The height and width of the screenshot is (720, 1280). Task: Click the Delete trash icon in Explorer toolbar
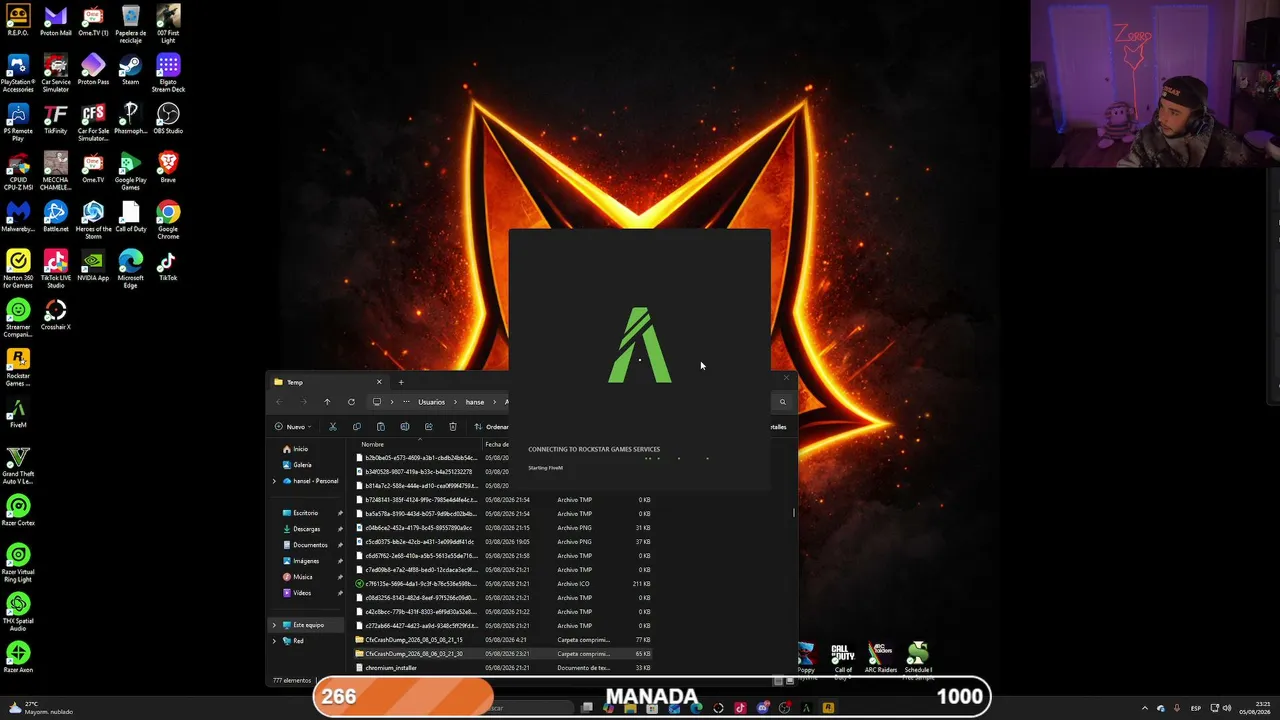coord(453,427)
